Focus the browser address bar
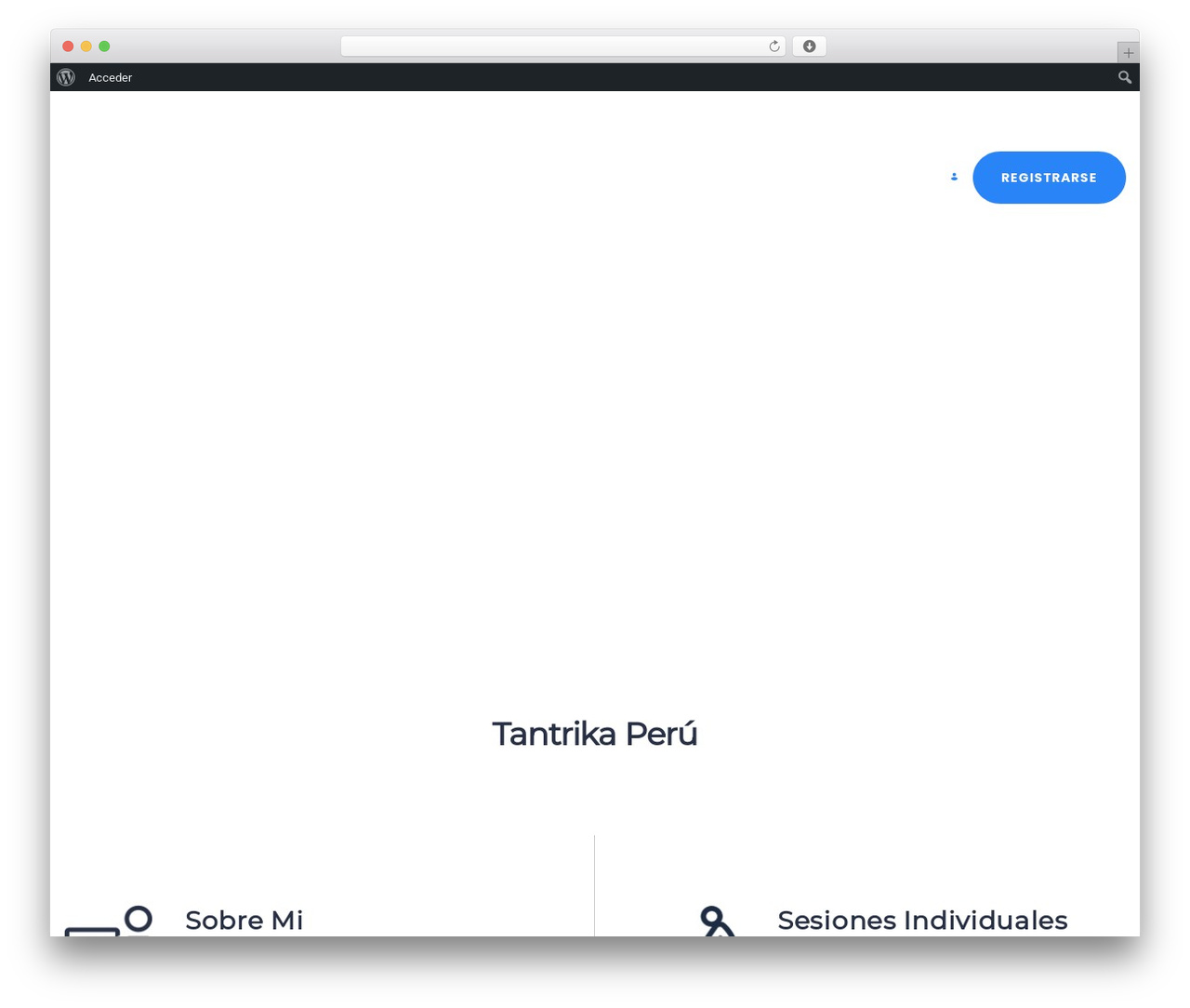The width and height of the screenshot is (1190, 1008). coord(562,46)
